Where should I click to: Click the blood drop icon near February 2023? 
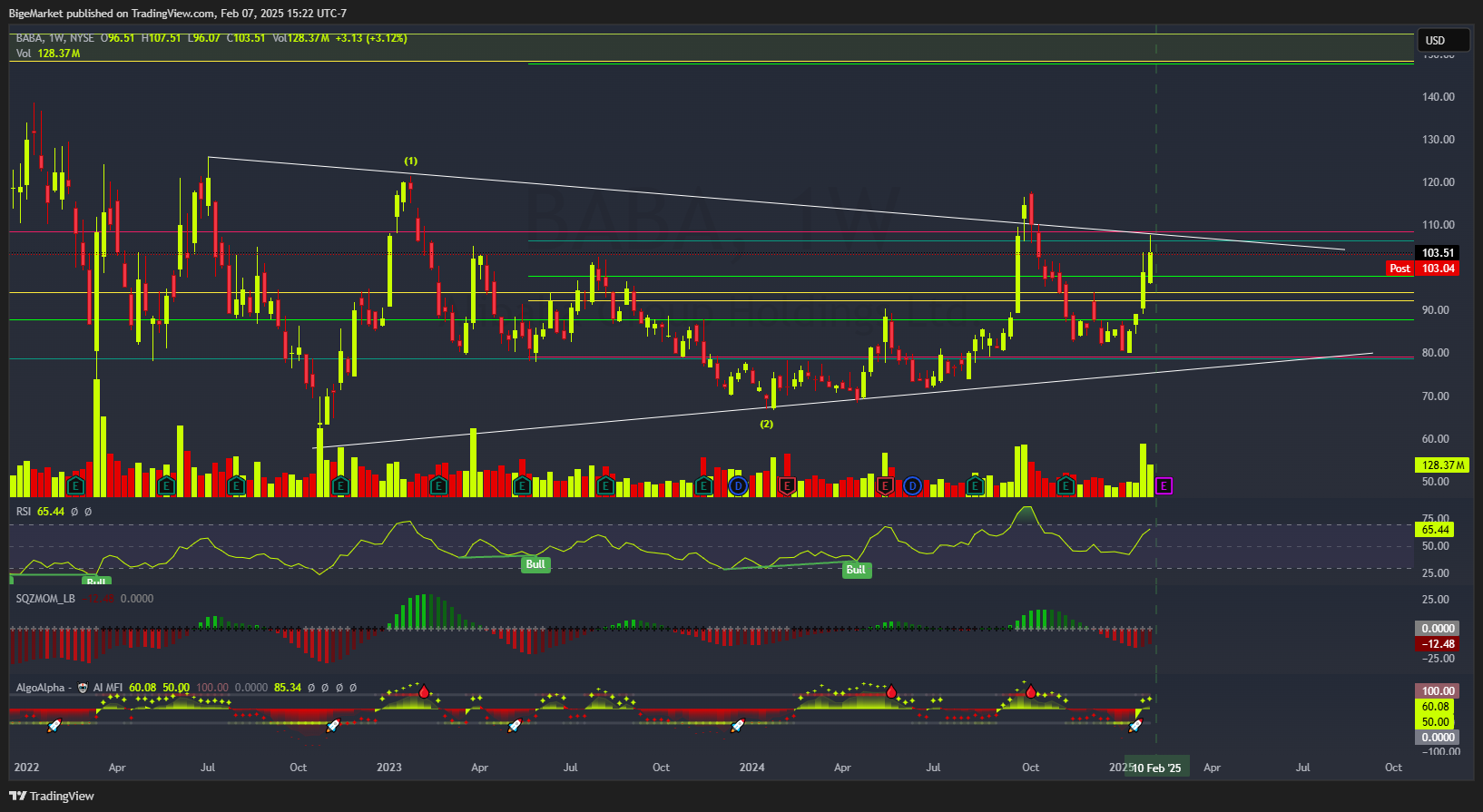click(x=424, y=691)
